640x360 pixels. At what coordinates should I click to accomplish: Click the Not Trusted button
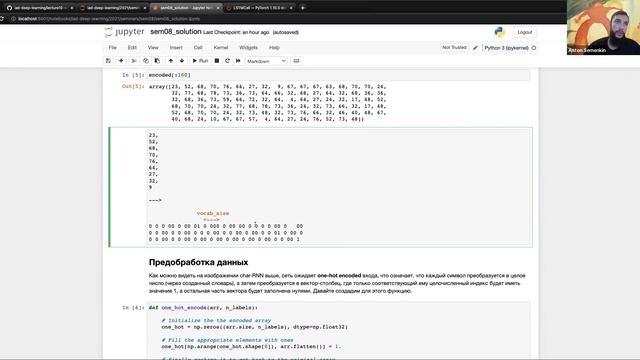coord(454,48)
